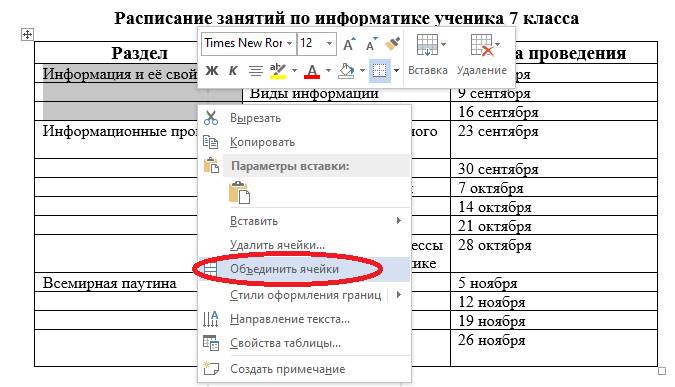Click the center alignment icon
This screenshot has width=675, height=387.
coord(256,70)
